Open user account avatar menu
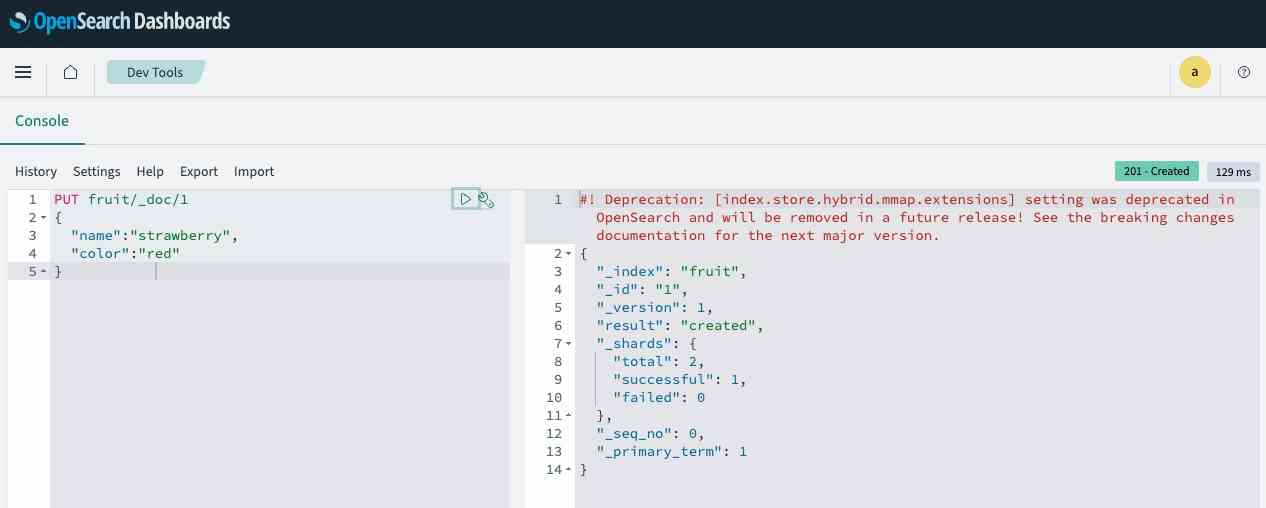 (x=1194, y=72)
